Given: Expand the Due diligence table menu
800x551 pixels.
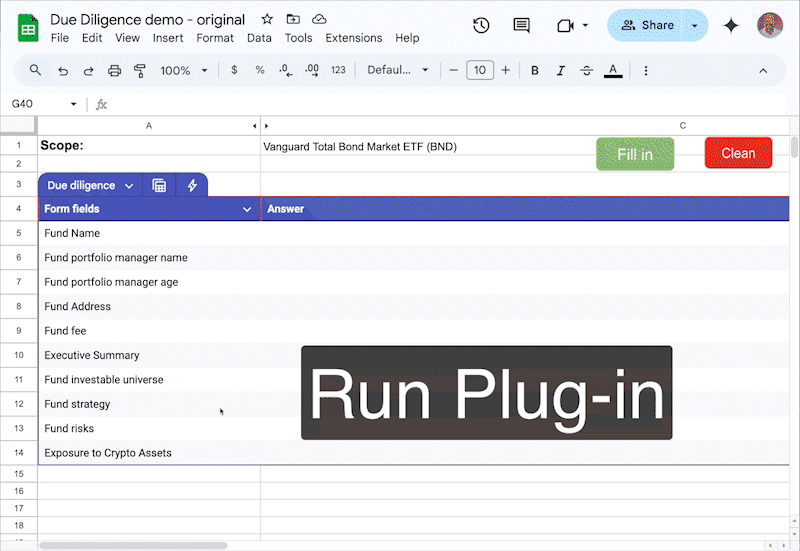Looking at the screenshot, I should pos(90,185).
